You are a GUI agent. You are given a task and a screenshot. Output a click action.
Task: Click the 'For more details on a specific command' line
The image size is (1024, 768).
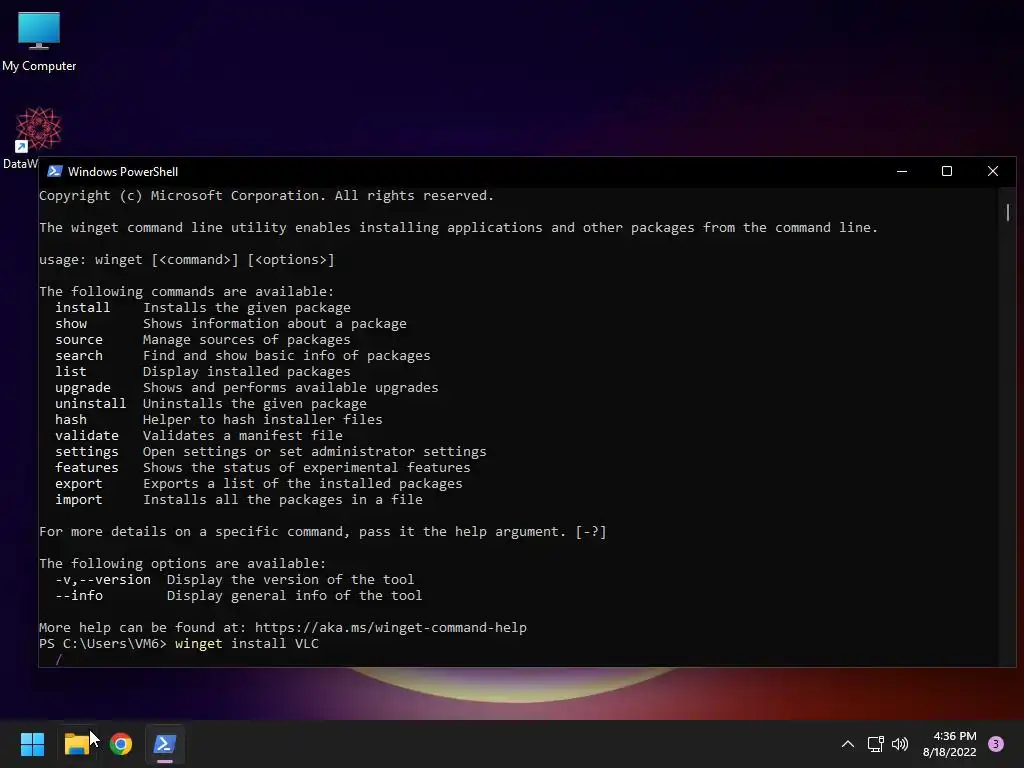[x=323, y=532]
